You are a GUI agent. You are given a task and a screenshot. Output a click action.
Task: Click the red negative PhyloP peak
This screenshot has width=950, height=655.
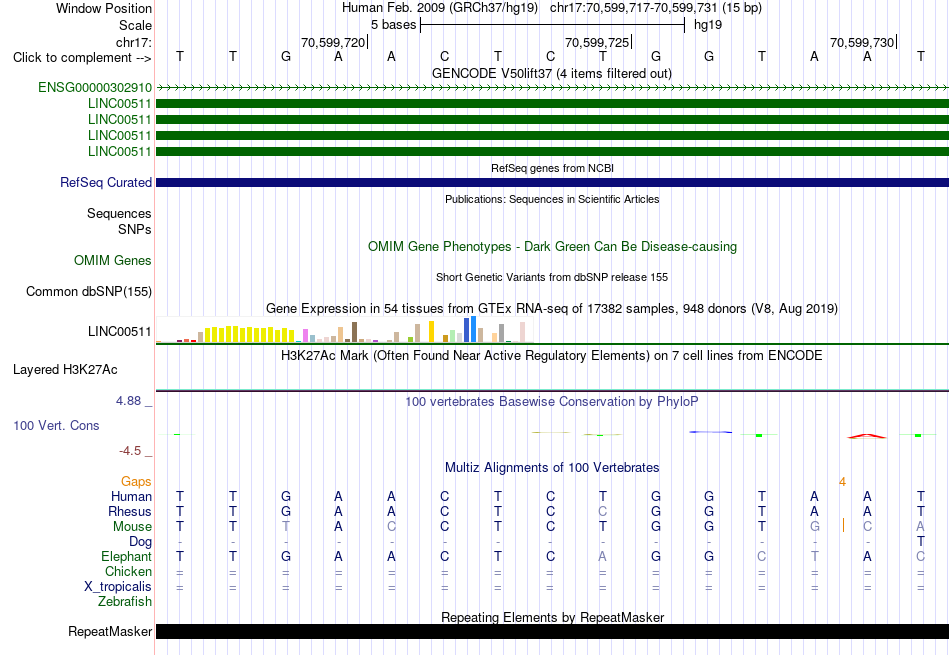pyautogui.click(x=866, y=436)
